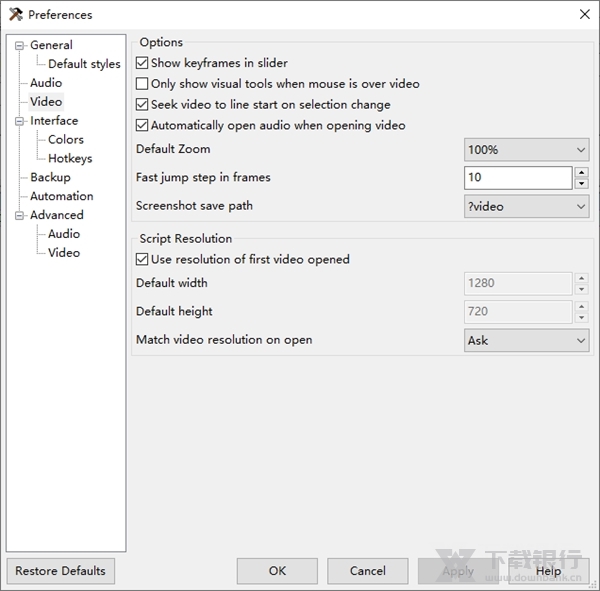The image size is (600, 591).
Task: Collapse the Advanced tree node
Action: point(19,215)
